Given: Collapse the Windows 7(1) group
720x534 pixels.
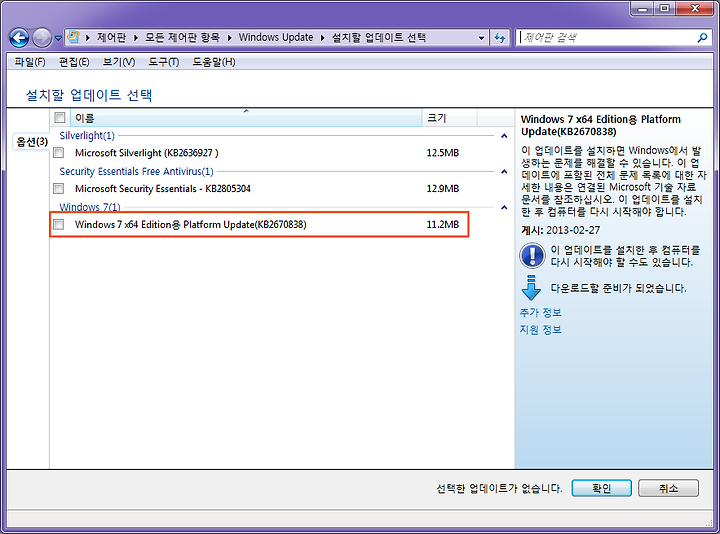Looking at the screenshot, I should (504, 208).
